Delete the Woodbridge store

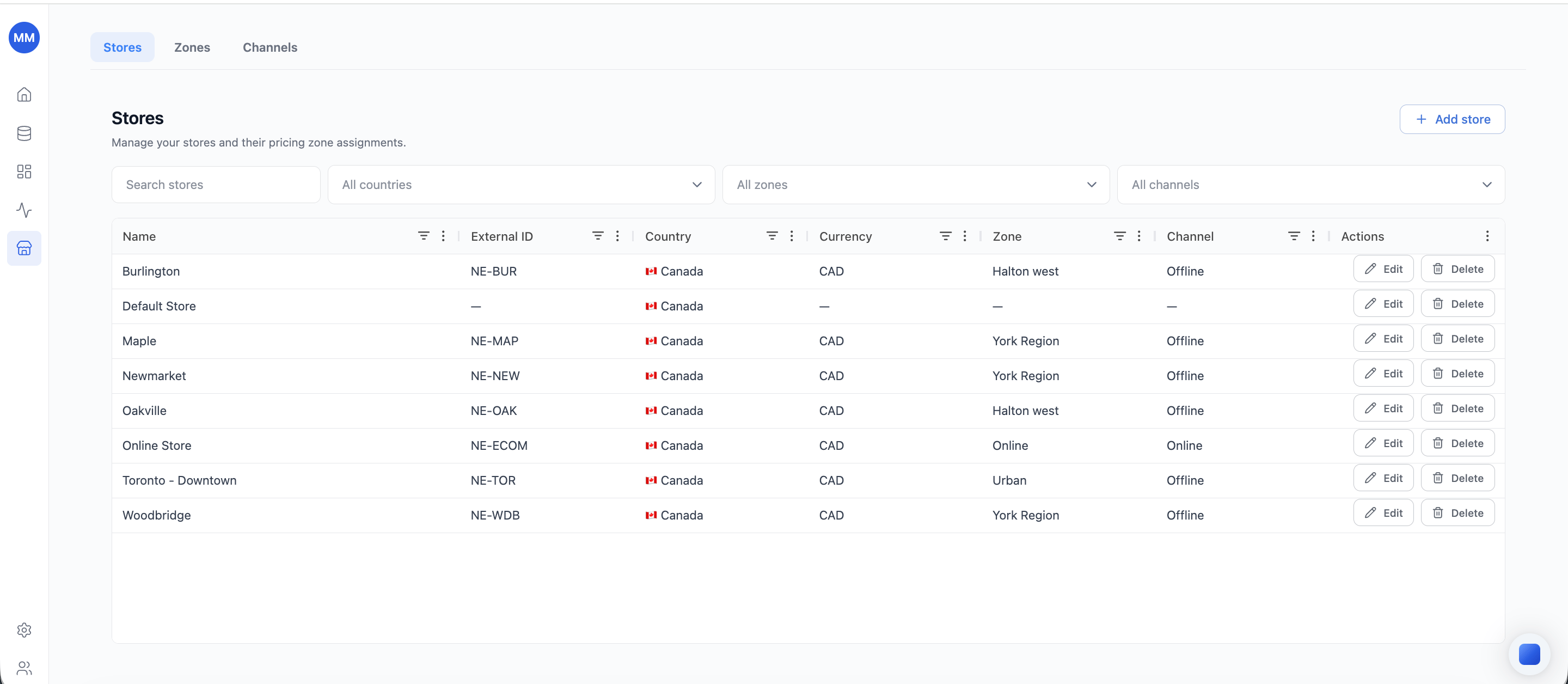coord(1457,513)
